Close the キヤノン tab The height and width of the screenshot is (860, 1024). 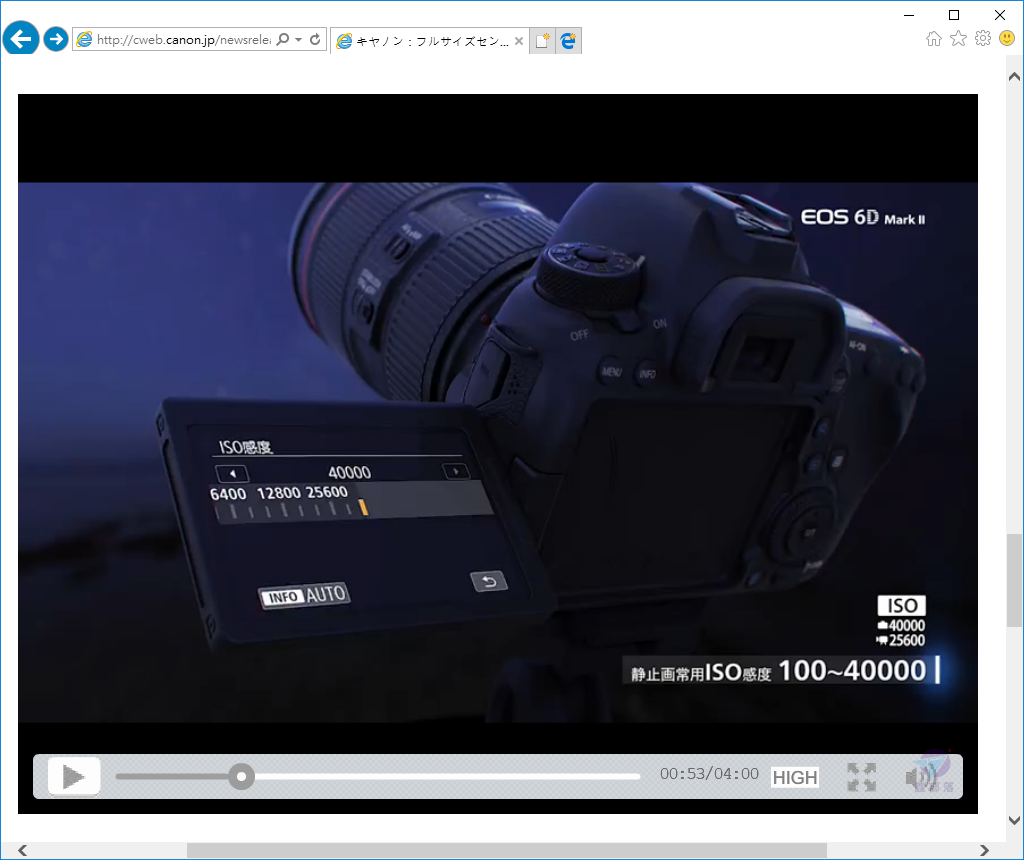519,41
